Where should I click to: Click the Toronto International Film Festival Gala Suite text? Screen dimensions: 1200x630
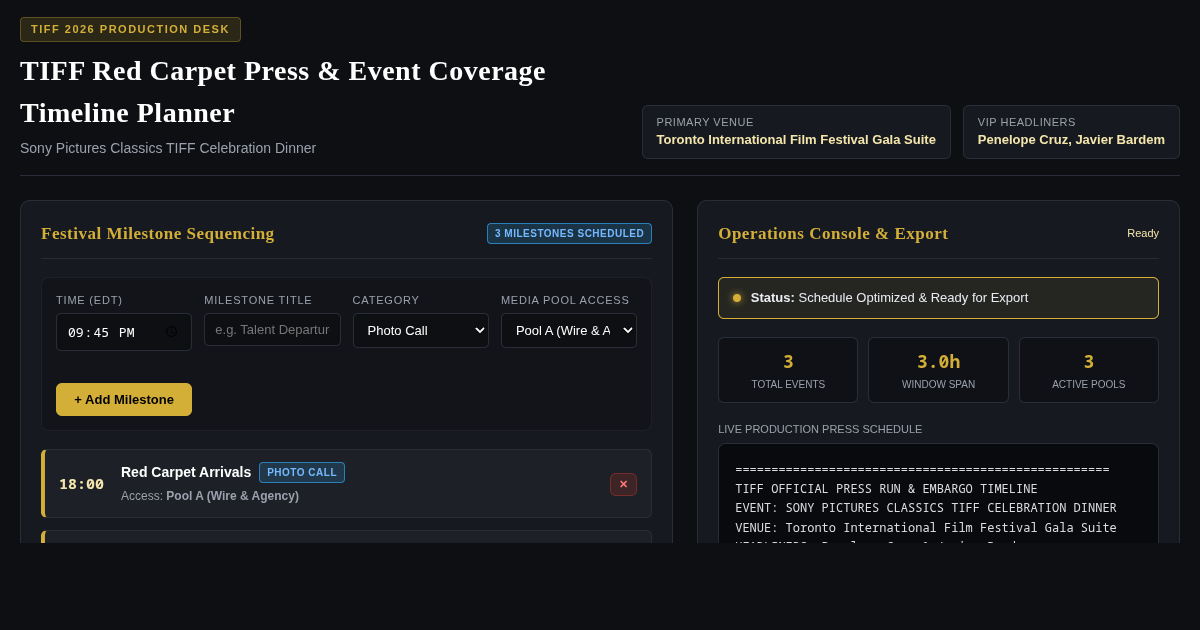click(x=796, y=140)
